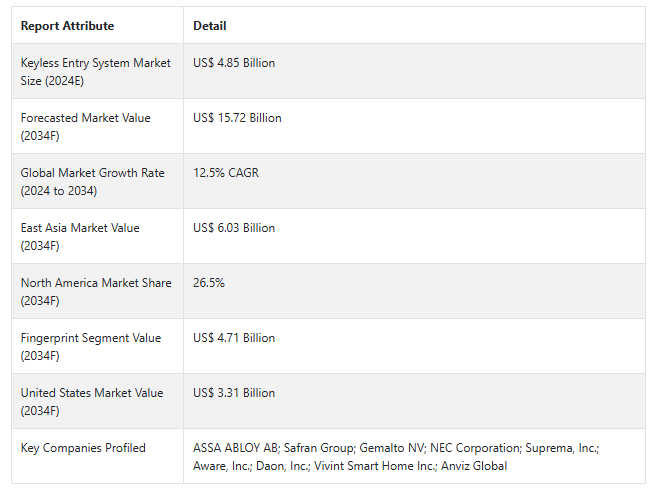Select the Keyless Entry System Market Size cell
The height and width of the screenshot is (492, 651).
97,71
